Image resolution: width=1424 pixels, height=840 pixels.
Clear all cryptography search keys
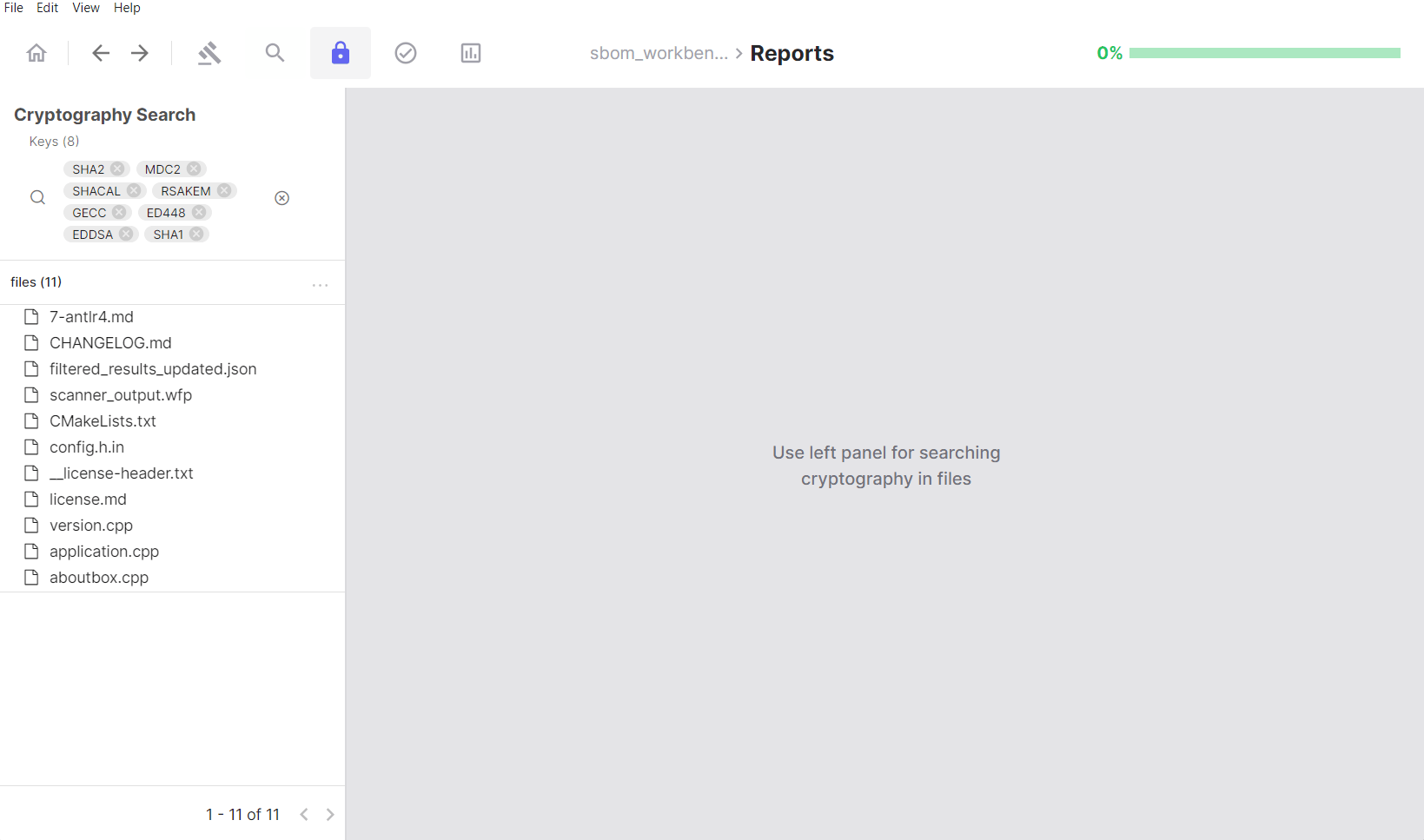click(281, 198)
